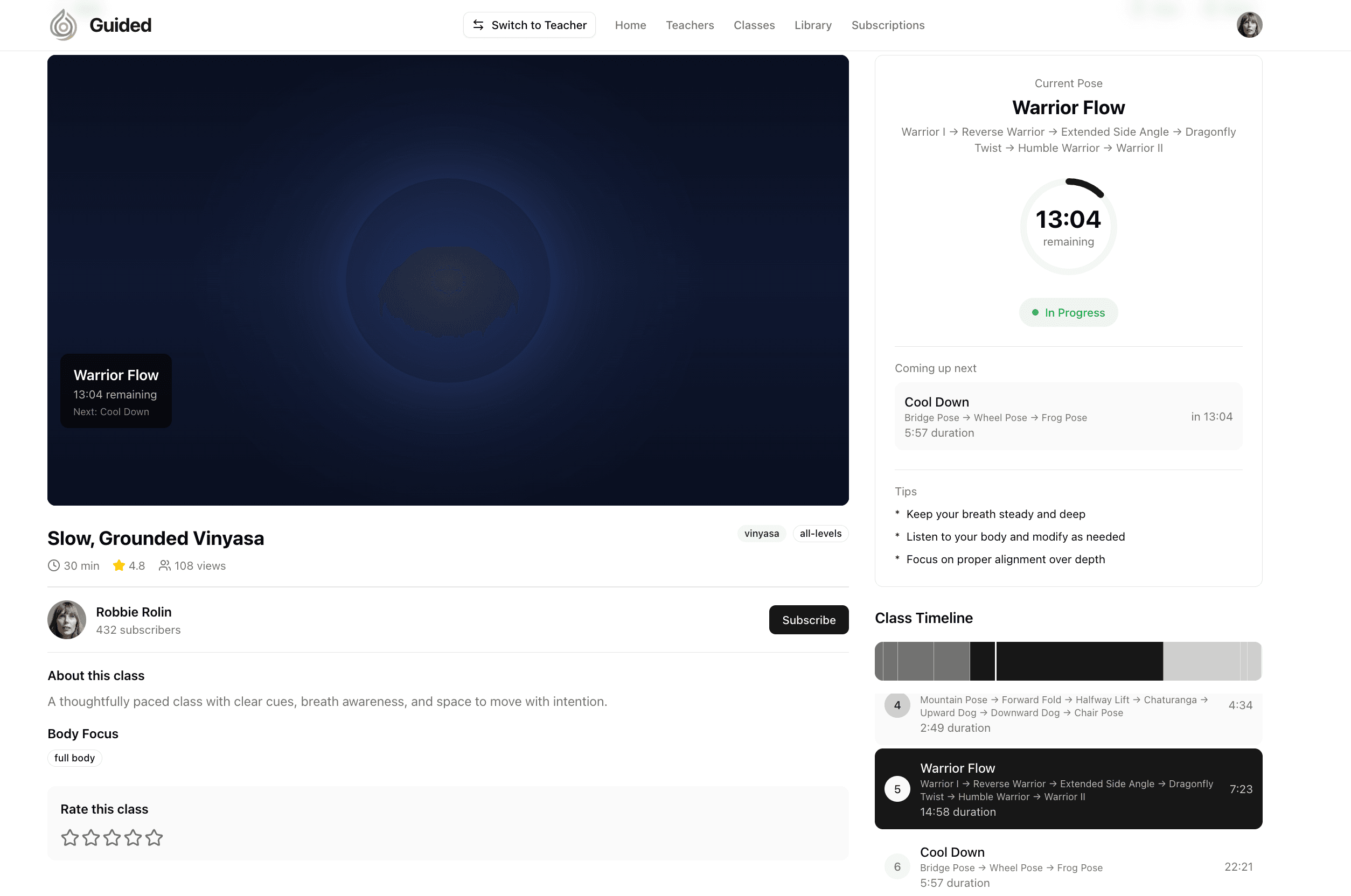This screenshot has height=896, width=1351.
Task: Click the step 5 number circle
Action: [x=897, y=789]
